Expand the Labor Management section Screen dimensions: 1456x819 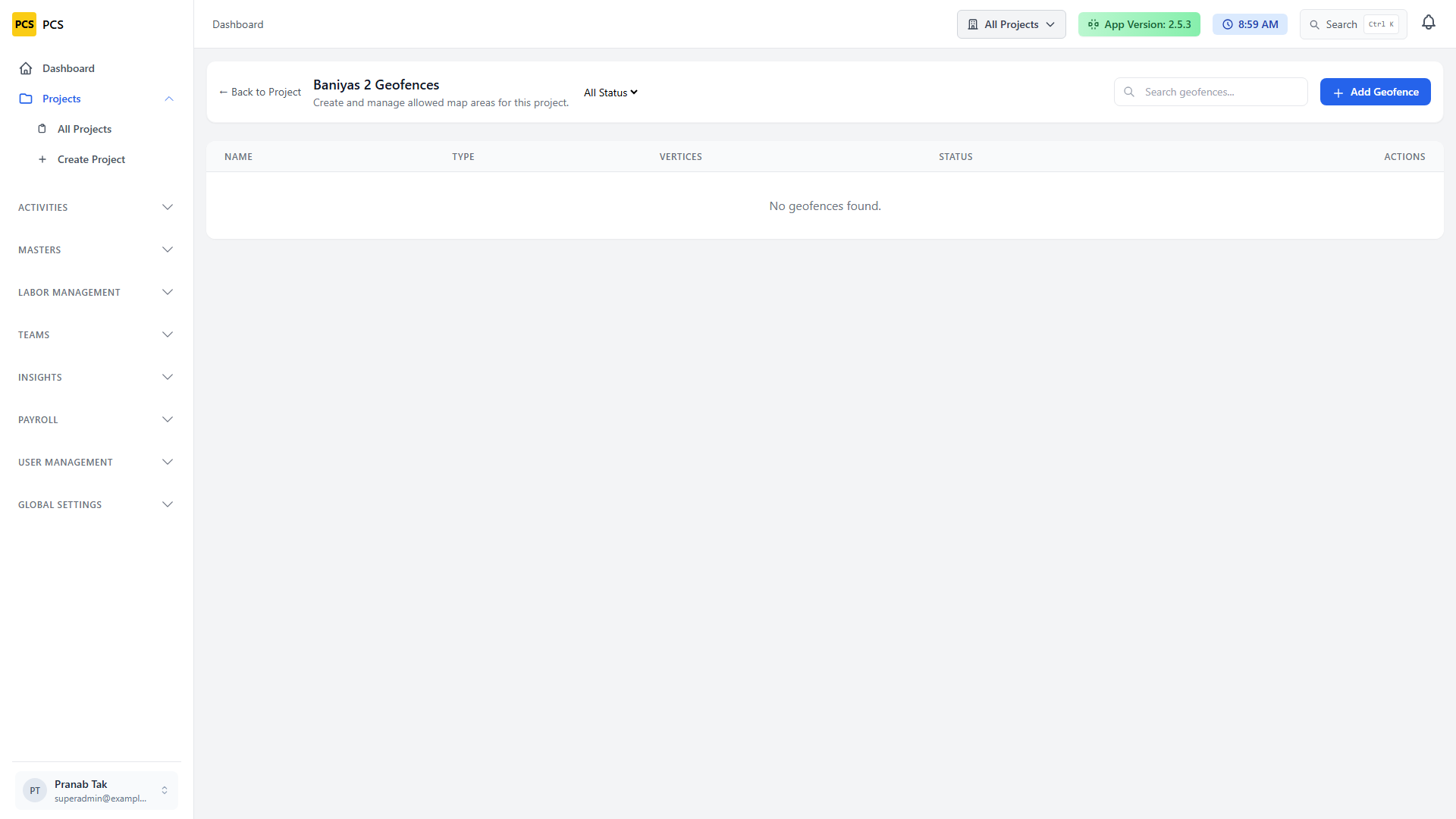pos(96,292)
